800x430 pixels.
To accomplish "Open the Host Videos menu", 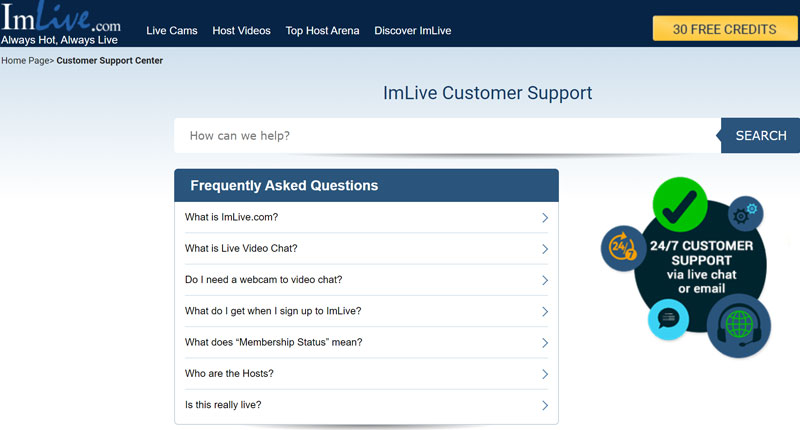I will (241, 31).
